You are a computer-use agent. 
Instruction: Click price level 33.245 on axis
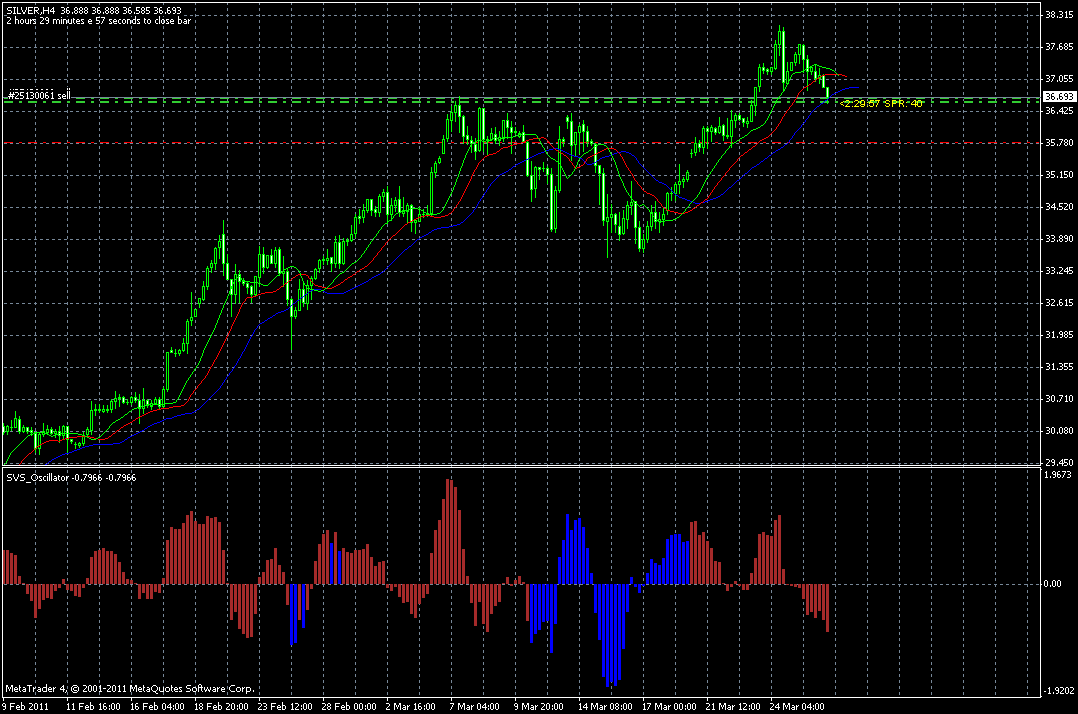click(1059, 271)
